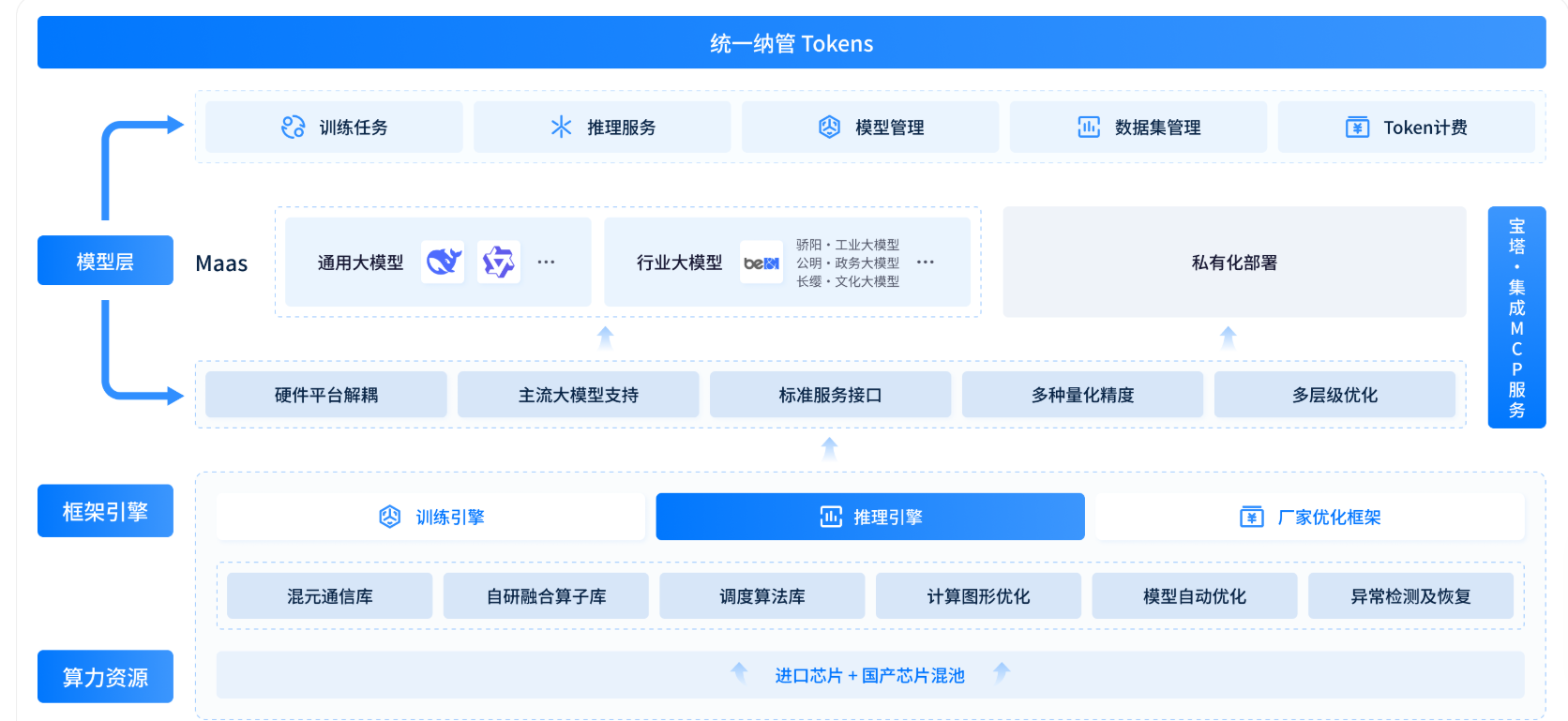Select the 推理引擎 tab

coord(869,517)
